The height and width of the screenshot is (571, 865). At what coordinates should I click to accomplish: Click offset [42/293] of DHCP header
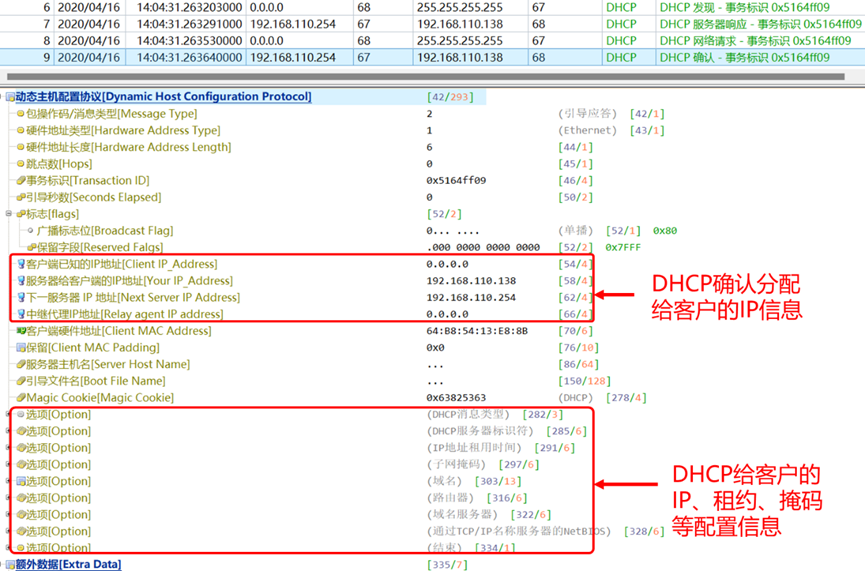click(451, 97)
